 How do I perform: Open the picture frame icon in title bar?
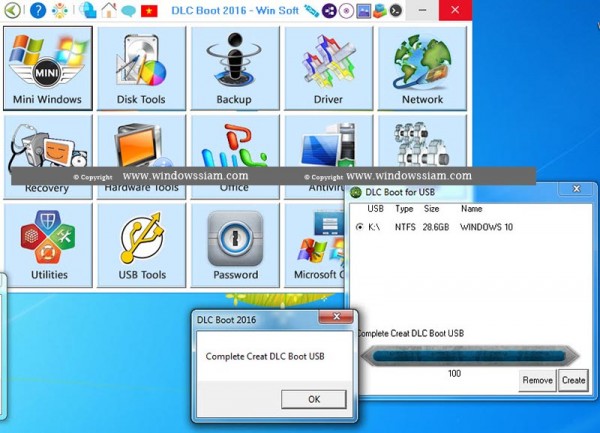(x=363, y=11)
